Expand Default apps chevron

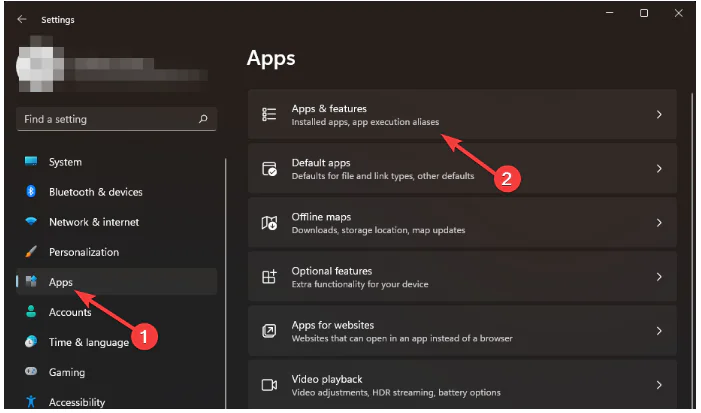click(659, 169)
